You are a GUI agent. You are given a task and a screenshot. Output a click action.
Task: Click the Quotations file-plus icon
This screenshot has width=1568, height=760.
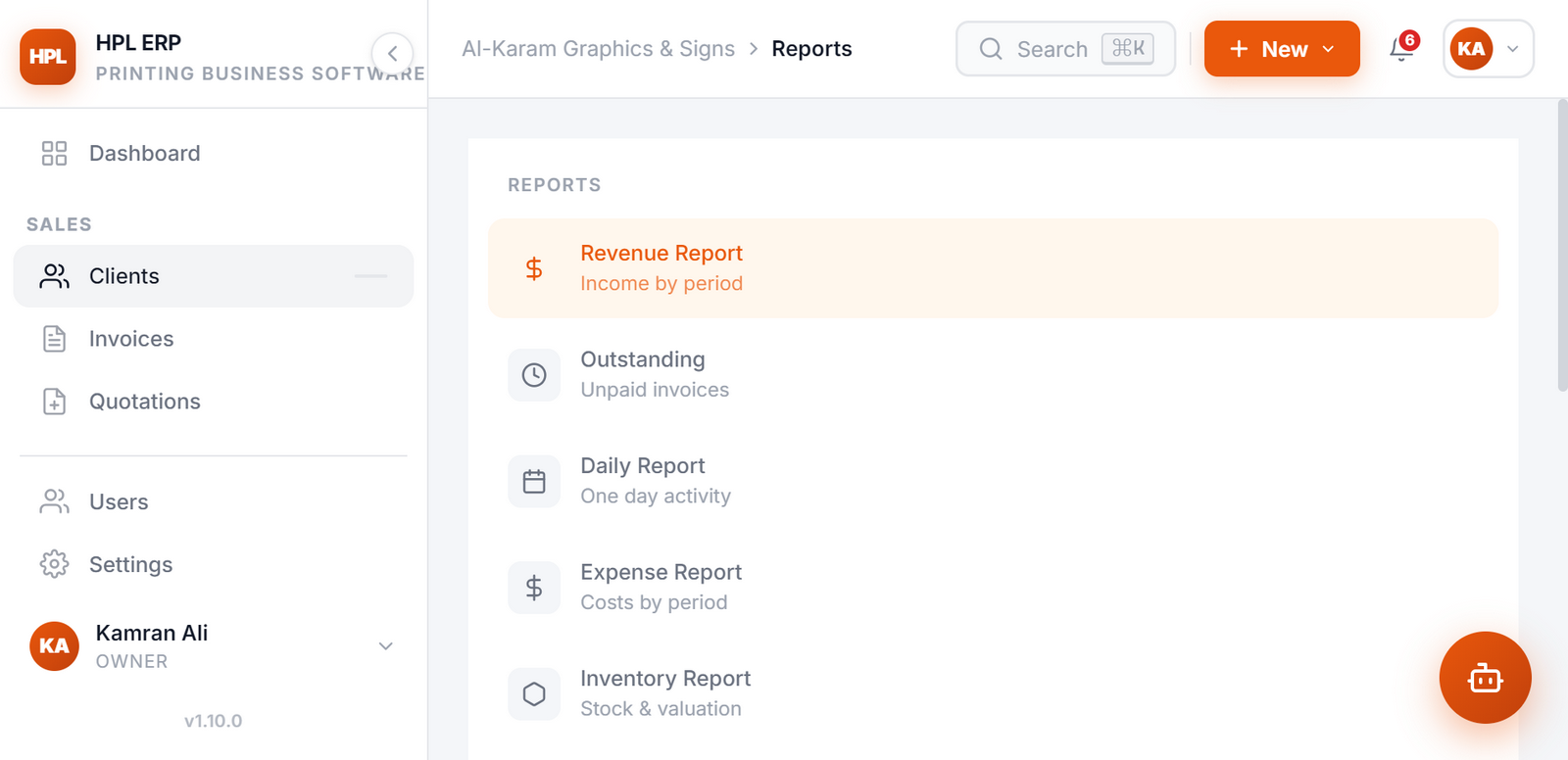pyautogui.click(x=54, y=402)
